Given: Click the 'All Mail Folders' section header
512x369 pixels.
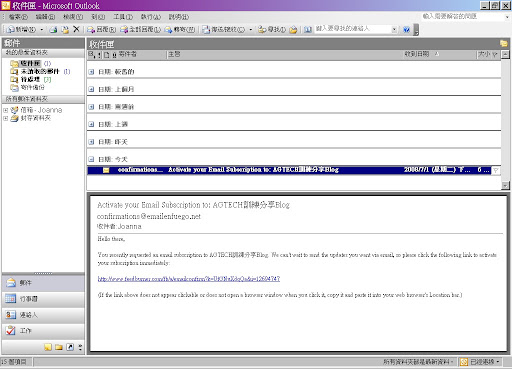Looking at the screenshot, I should click(43, 99).
